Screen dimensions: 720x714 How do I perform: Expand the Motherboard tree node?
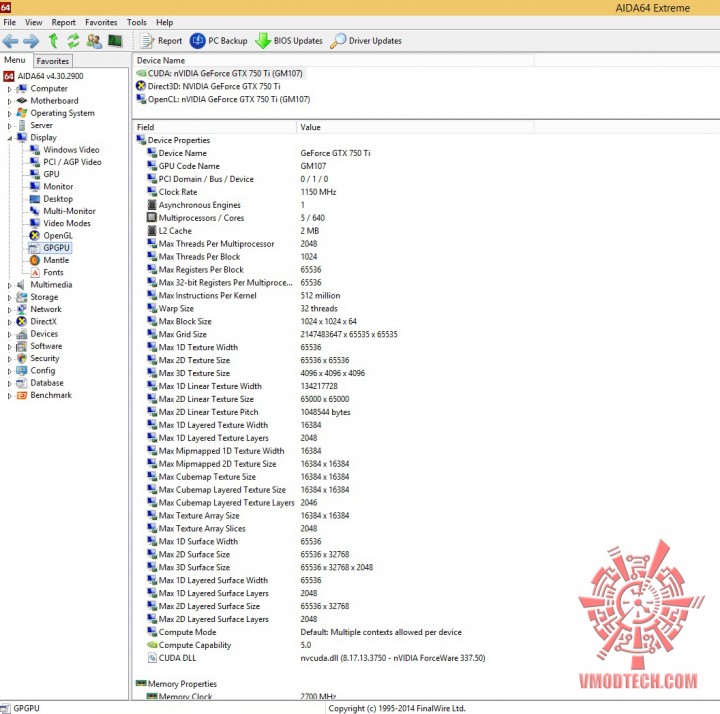coord(9,101)
